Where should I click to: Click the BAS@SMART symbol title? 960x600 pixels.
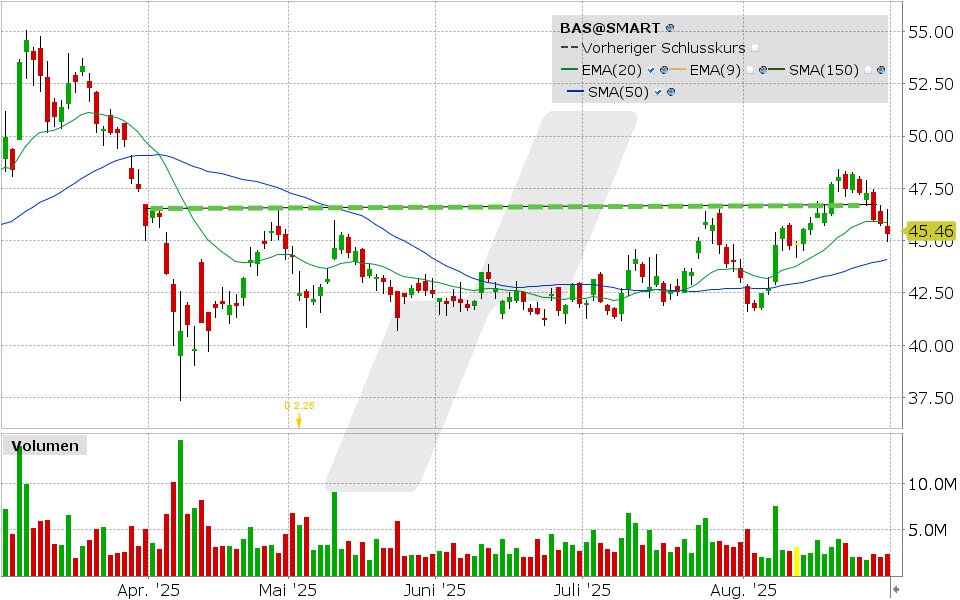(x=610, y=28)
